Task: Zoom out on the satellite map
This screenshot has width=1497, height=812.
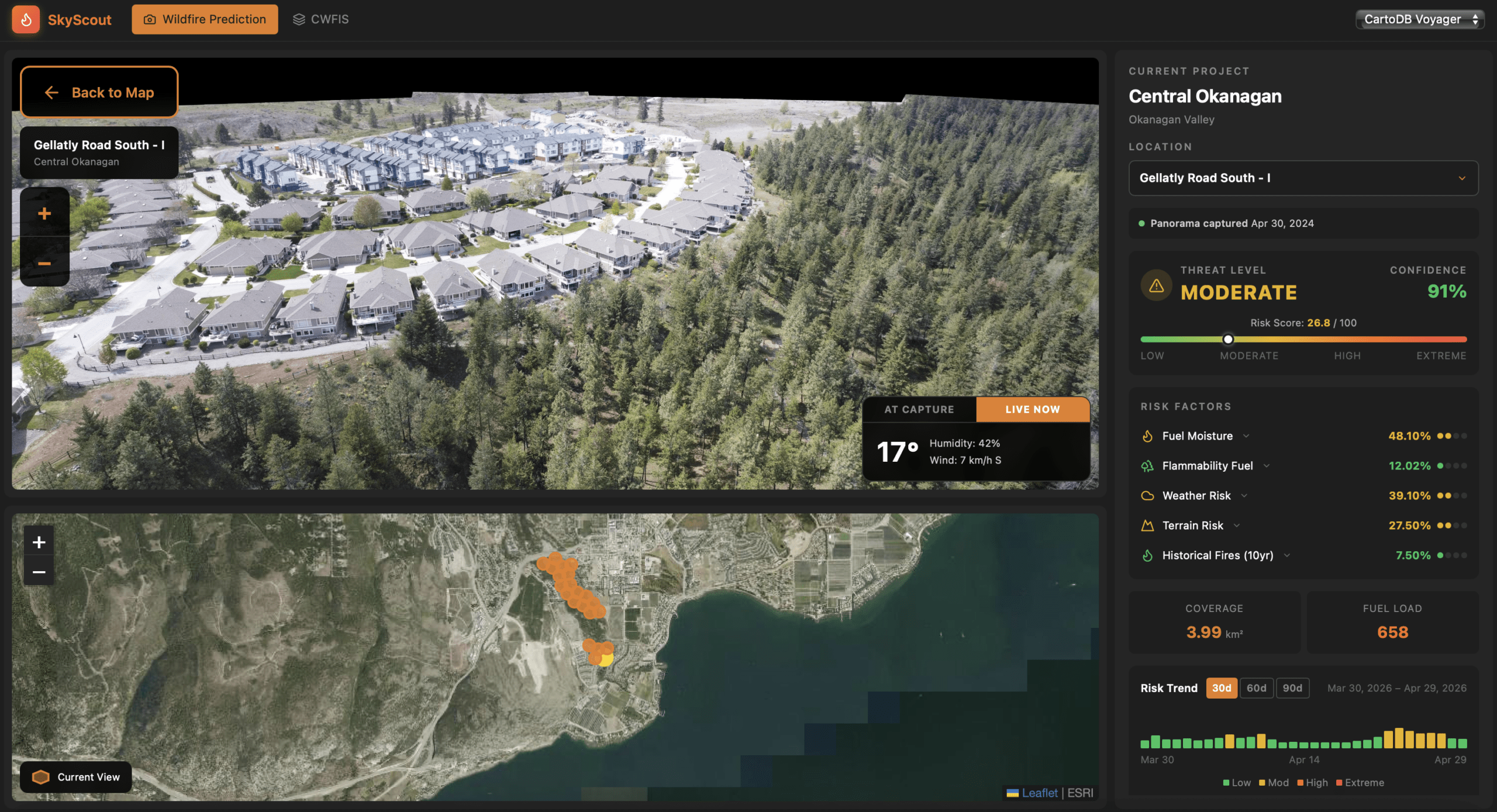Action: coord(39,572)
